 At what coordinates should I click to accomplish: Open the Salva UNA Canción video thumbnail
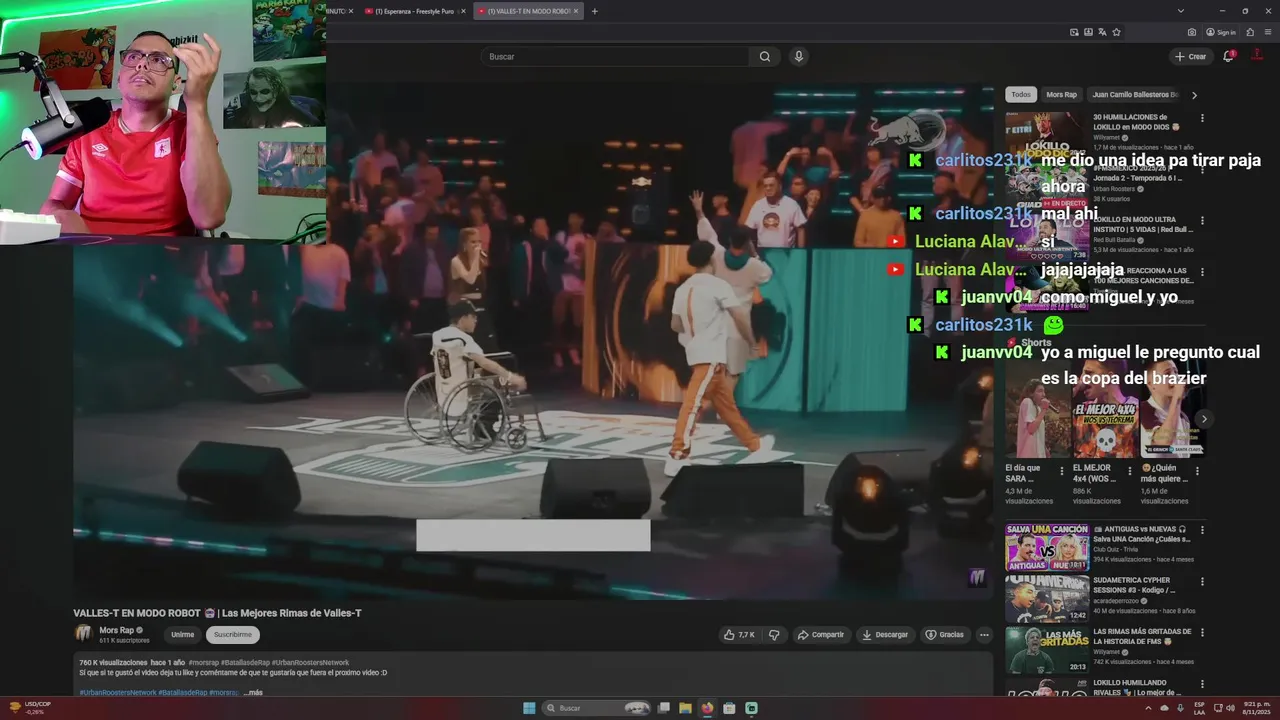[1047, 547]
